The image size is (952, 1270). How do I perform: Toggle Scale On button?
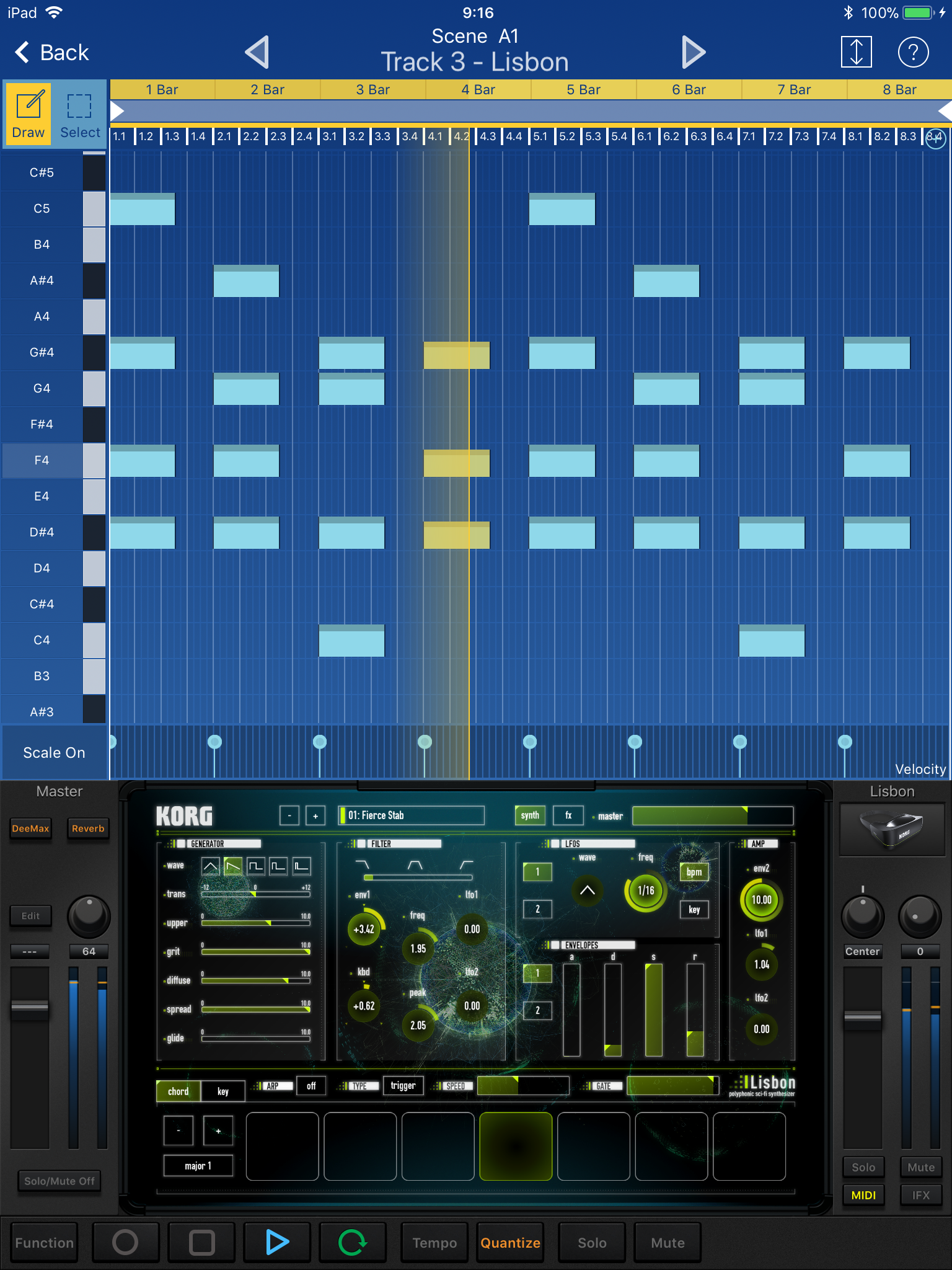click(55, 752)
